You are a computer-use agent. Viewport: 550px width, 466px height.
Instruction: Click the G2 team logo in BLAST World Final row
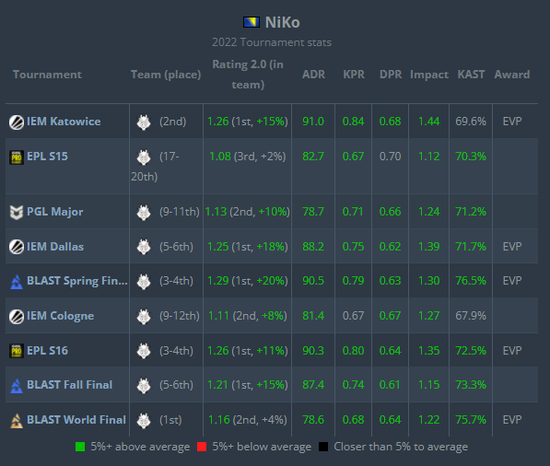tap(143, 420)
